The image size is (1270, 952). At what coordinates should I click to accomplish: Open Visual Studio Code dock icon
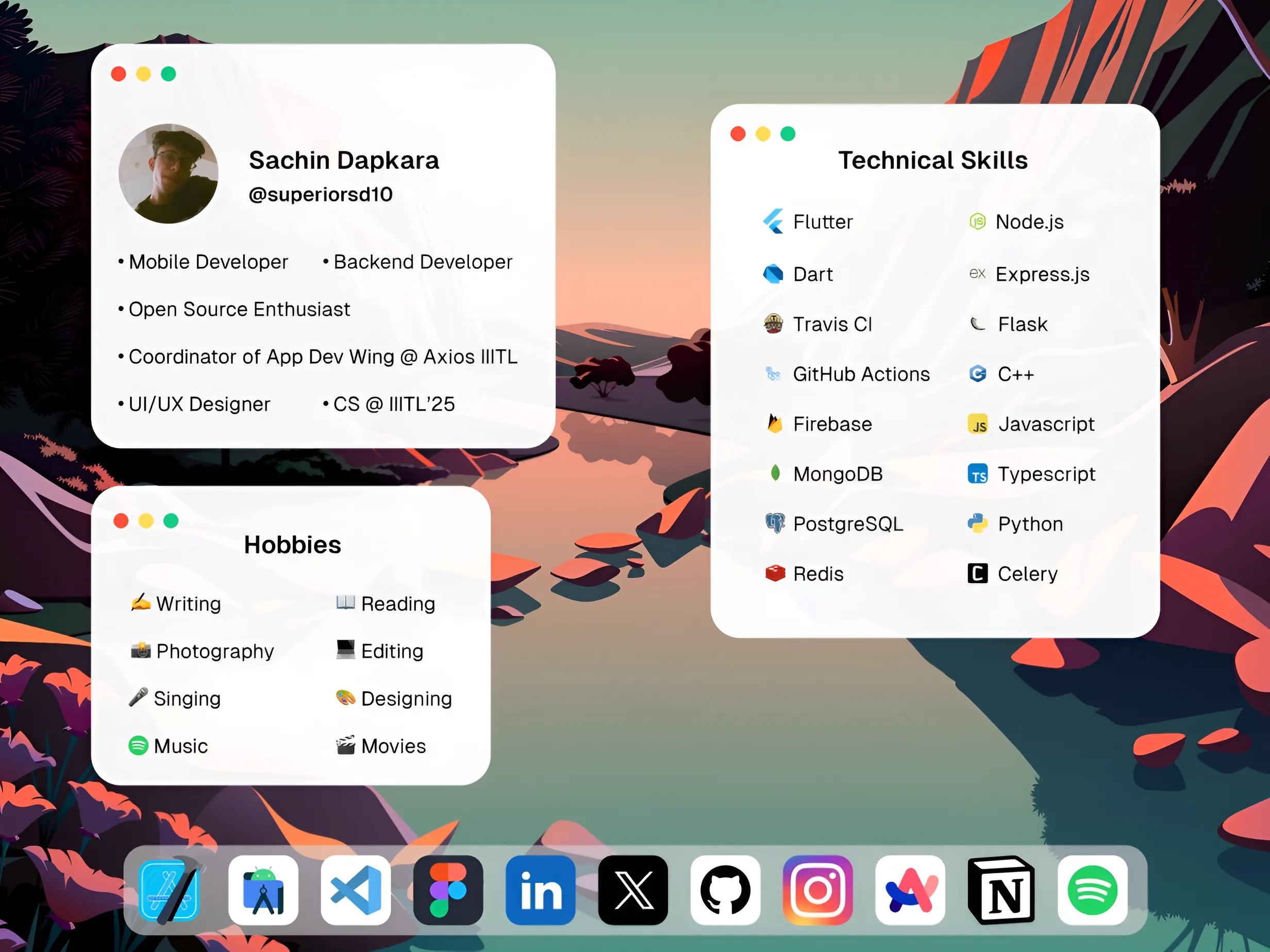click(356, 890)
